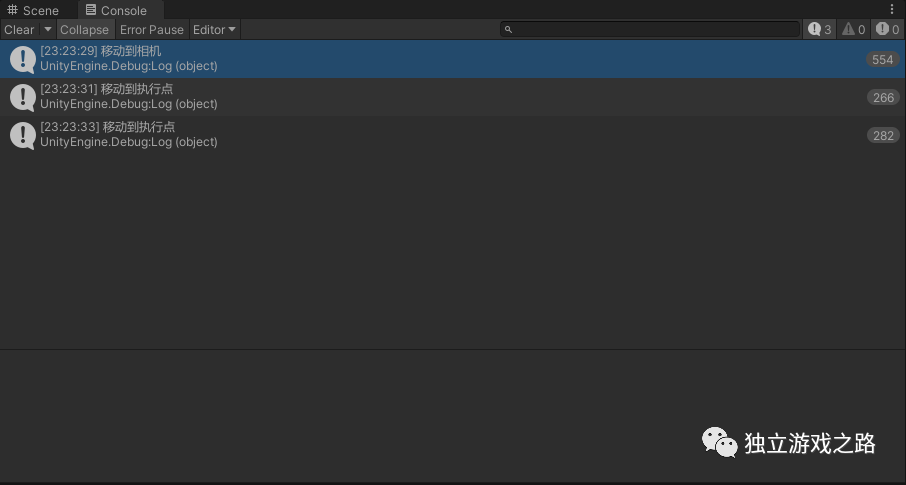Open the Editor dropdown
Viewport: 906px width, 485px height.
[214, 29]
